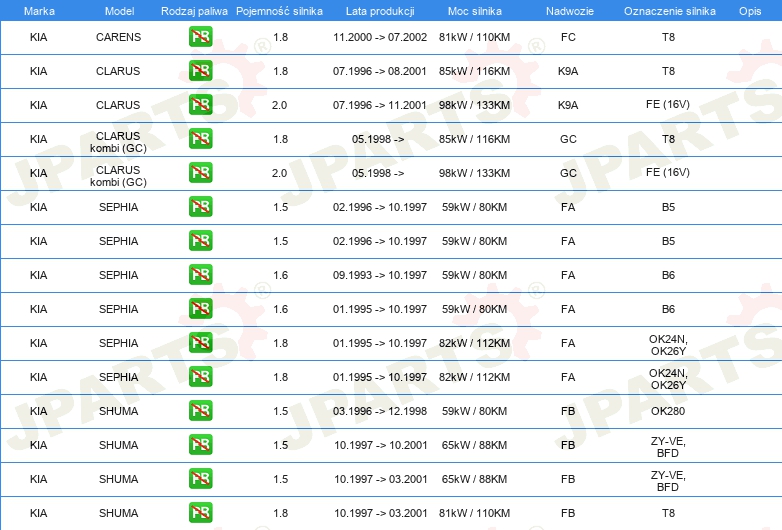Select the 10.1997 -> 10.2001 production years
The height and width of the screenshot is (530, 782).
pyautogui.click(x=381, y=445)
